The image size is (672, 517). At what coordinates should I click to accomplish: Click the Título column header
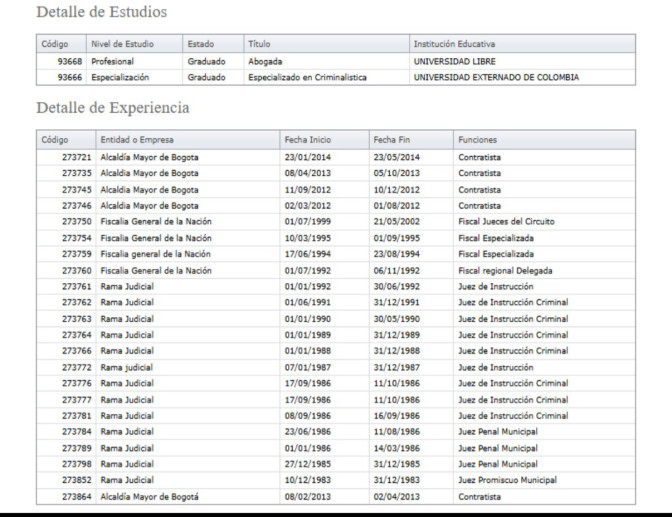tap(259, 44)
